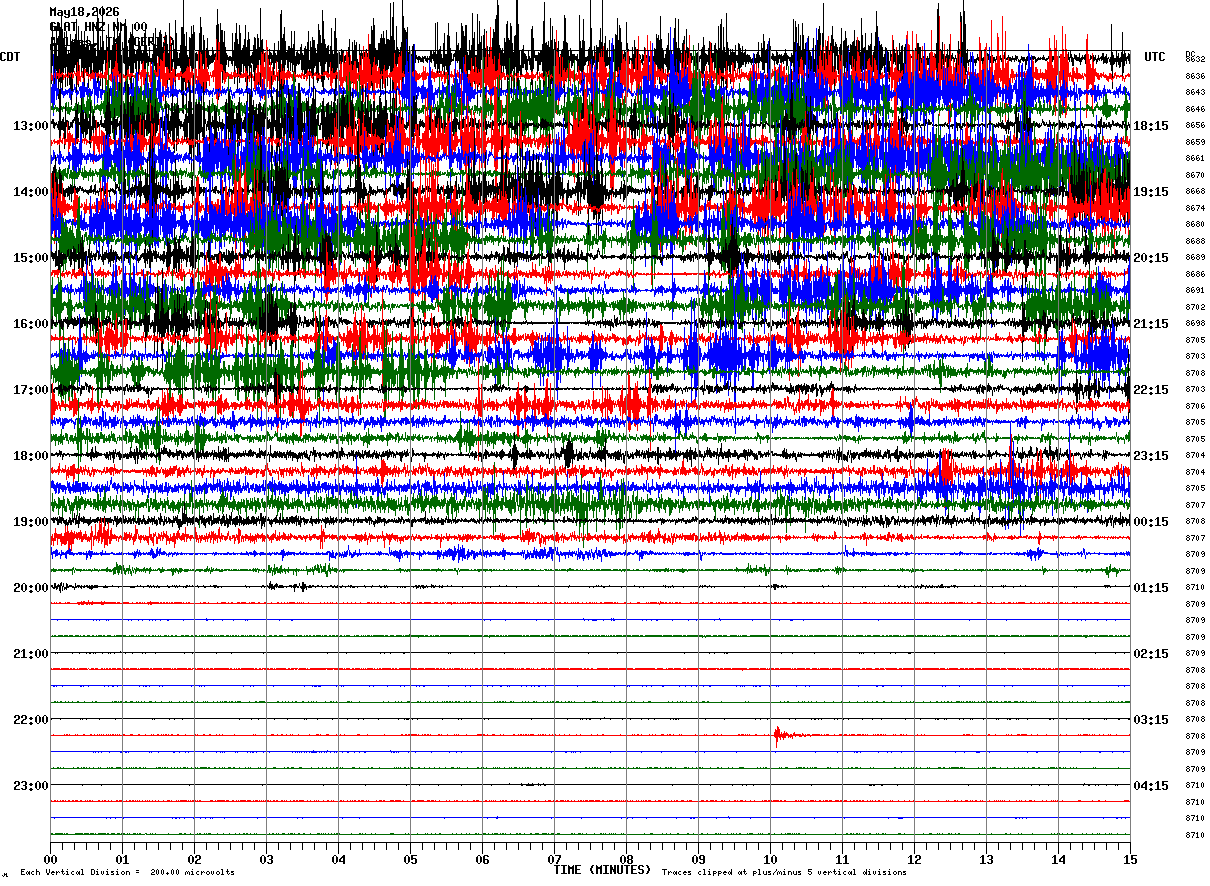Click the 03:15 UTC time label
1210x886 pixels.
coord(1151,720)
